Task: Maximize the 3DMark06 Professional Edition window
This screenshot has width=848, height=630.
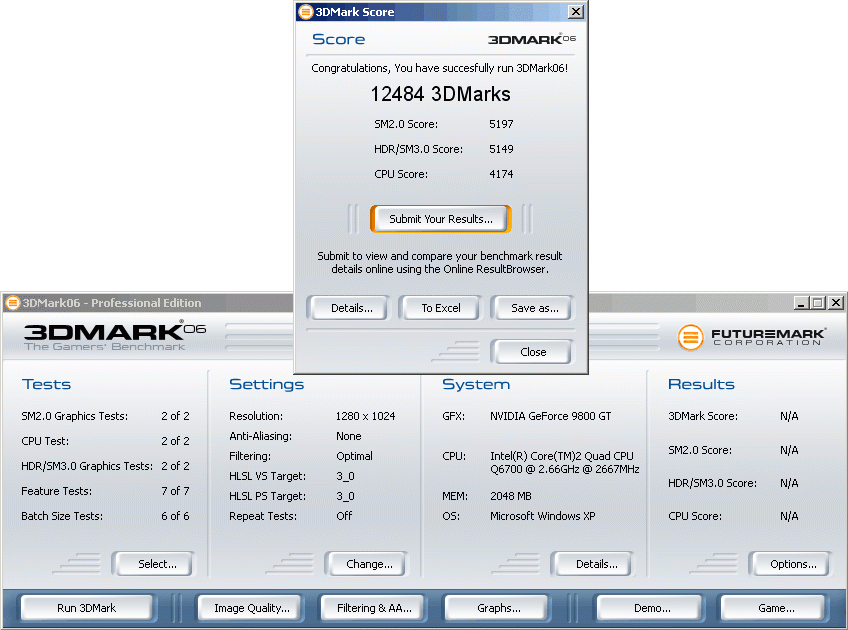Action: pyautogui.click(x=818, y=303)
